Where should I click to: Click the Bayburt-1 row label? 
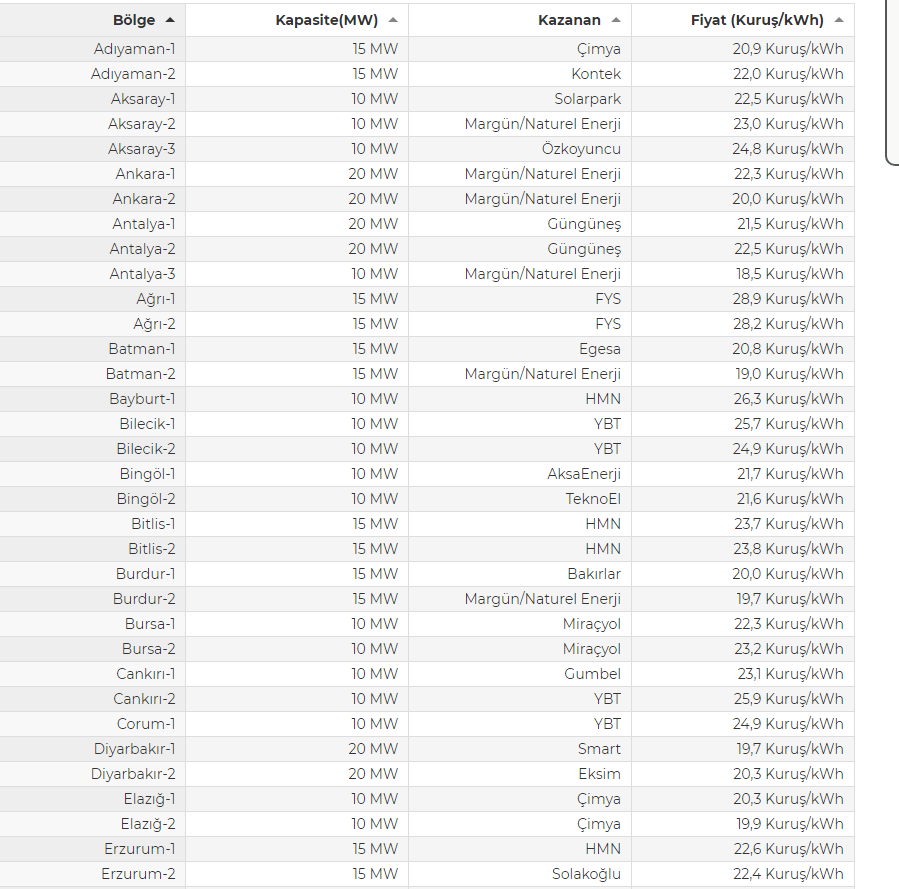pyautogui.click(x=93, y=399)
